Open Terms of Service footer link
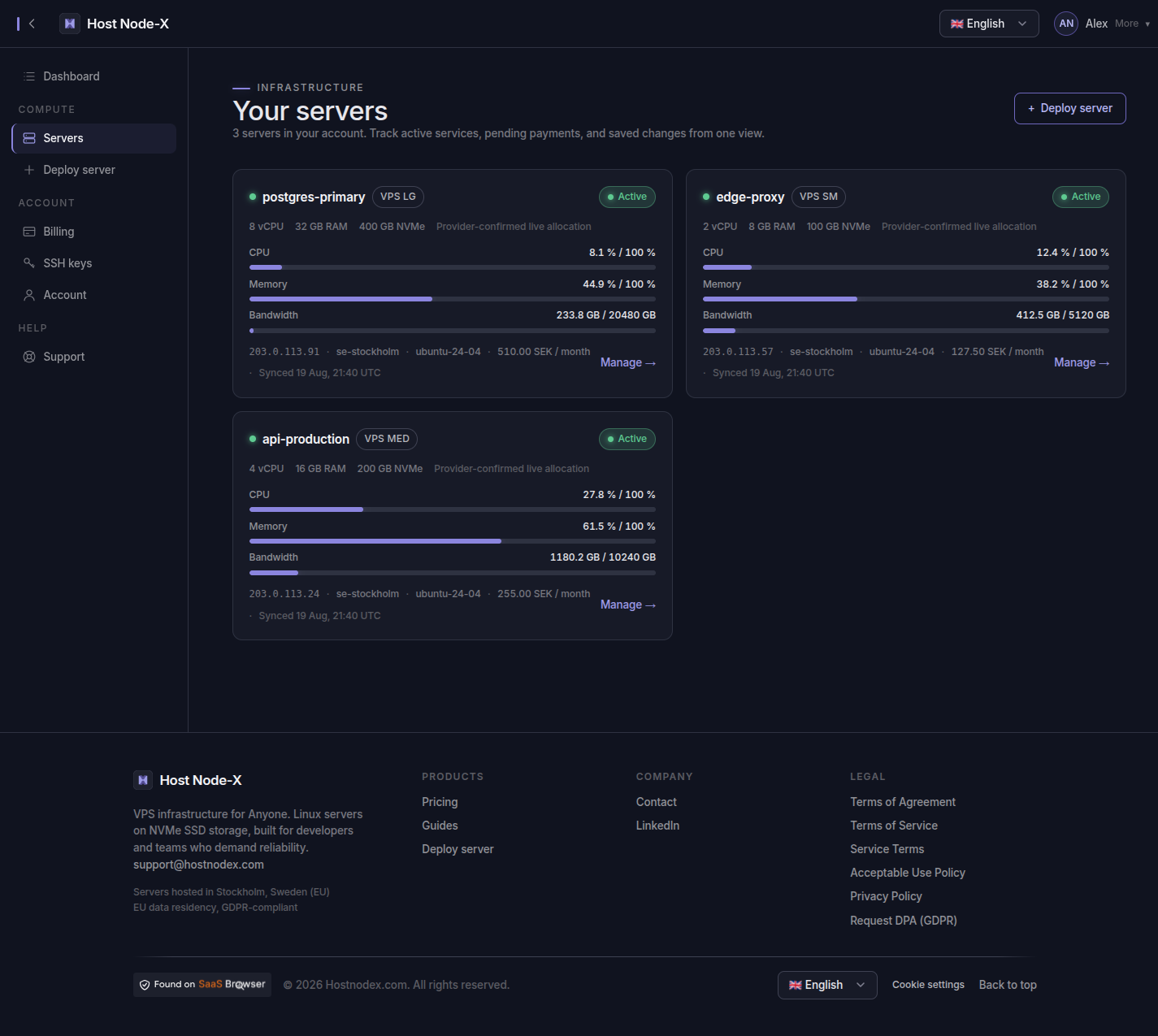Image resolution: width=1158 pixels, height=1036 pixels. click(894, 826)
